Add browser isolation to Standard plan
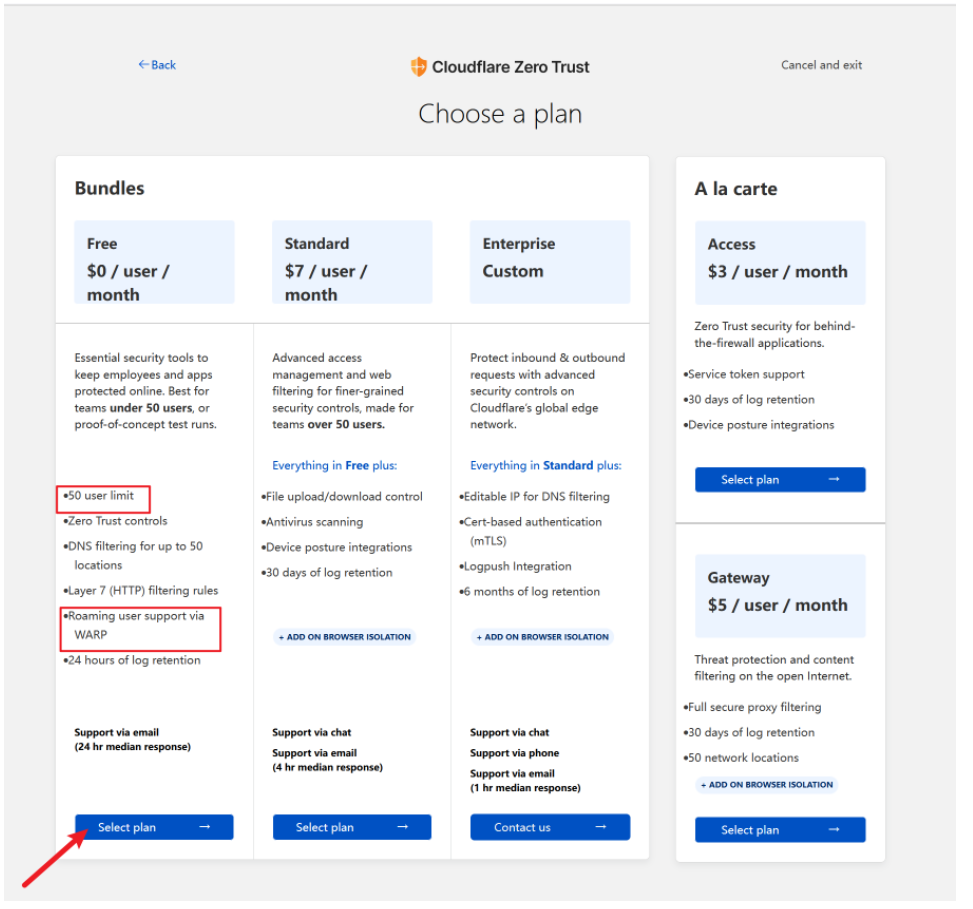973x909 pixels. click(344, 637)
